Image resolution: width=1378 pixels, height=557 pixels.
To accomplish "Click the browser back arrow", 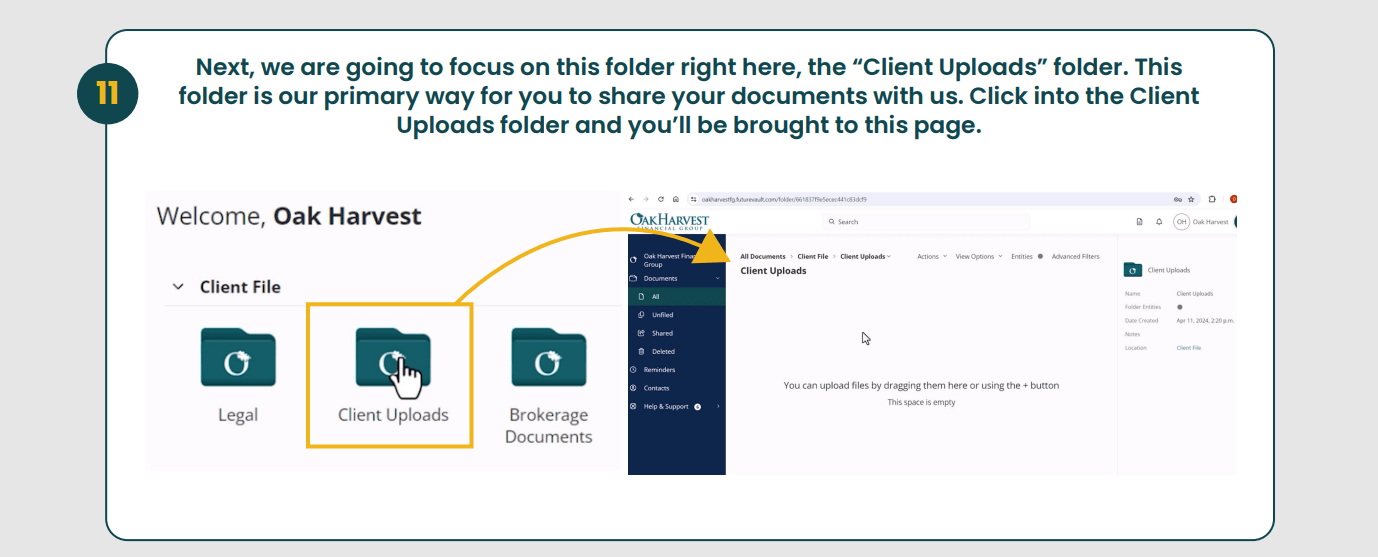I will click(631, 199).
